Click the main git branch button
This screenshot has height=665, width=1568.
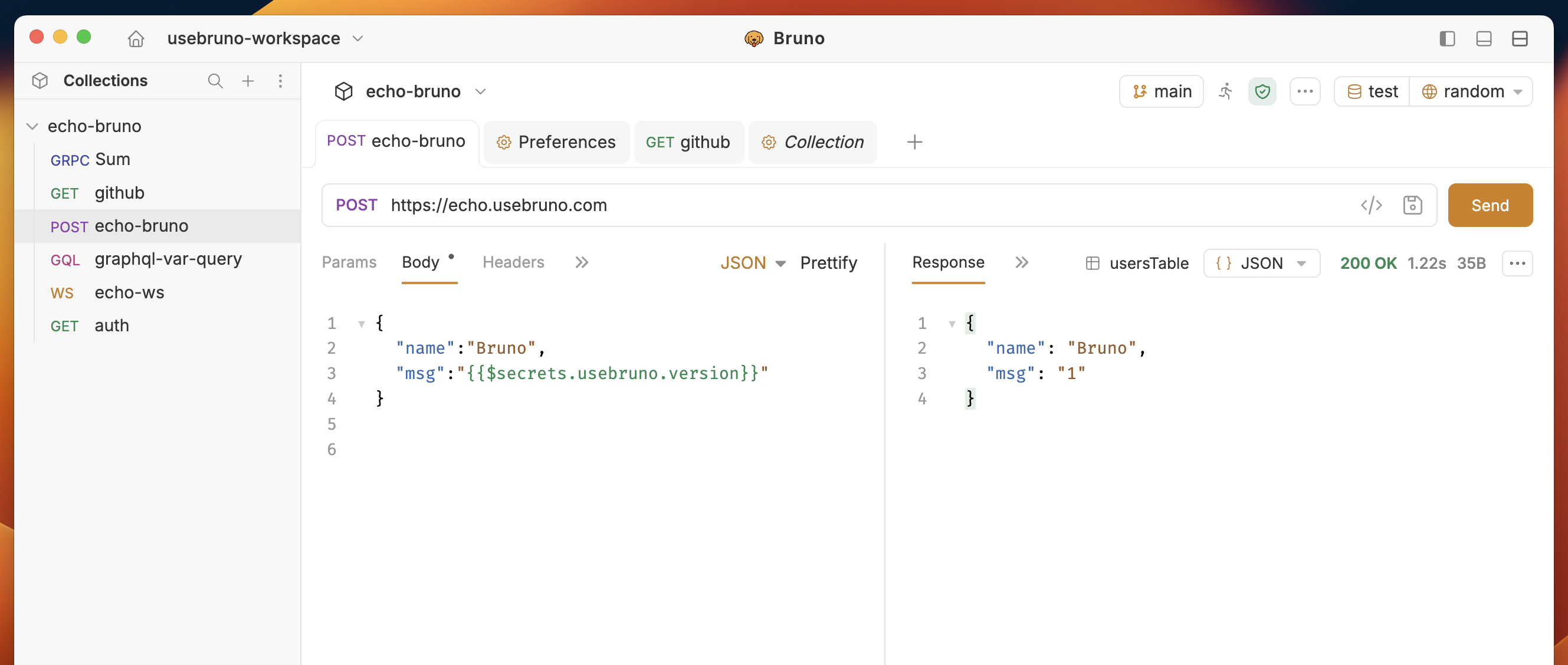point(1161,91)
